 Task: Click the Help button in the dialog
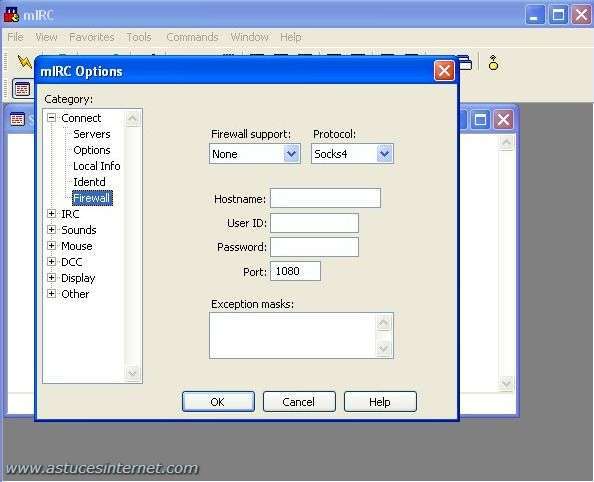[380, 402]
